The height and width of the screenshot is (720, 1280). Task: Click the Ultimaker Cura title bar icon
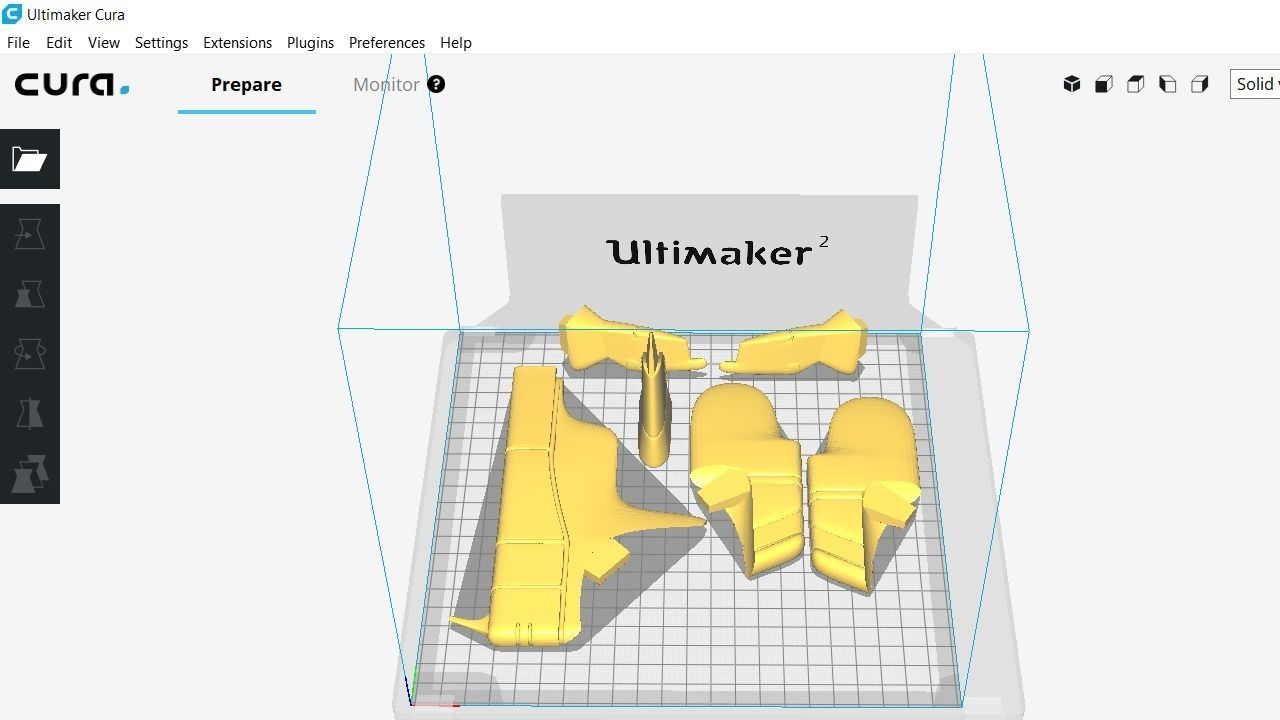[x=11, y=14]
